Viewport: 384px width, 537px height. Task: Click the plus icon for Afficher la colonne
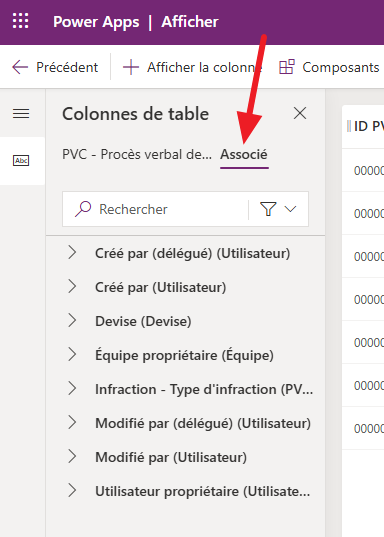[131, 67]
